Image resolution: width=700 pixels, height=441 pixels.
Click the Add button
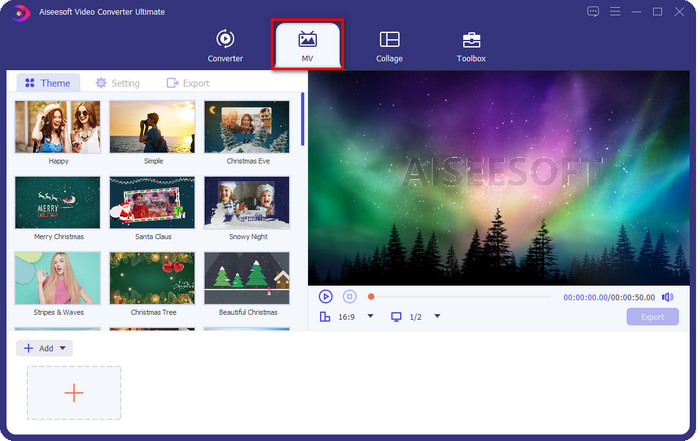[44, 348]
